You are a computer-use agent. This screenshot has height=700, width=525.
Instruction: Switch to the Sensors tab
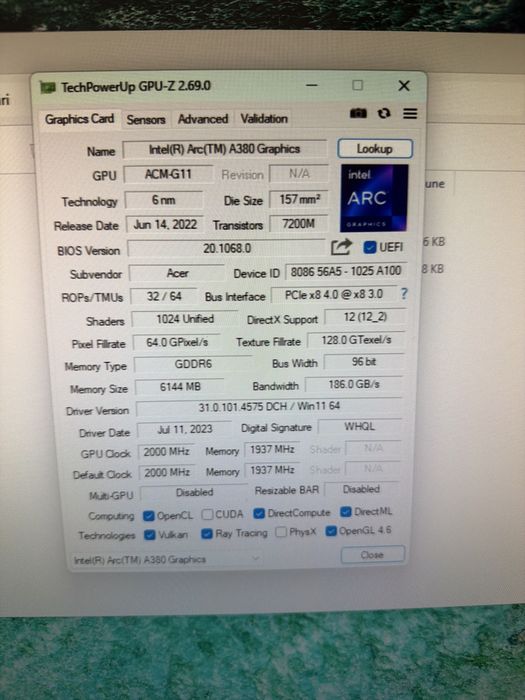coord(146,120)
